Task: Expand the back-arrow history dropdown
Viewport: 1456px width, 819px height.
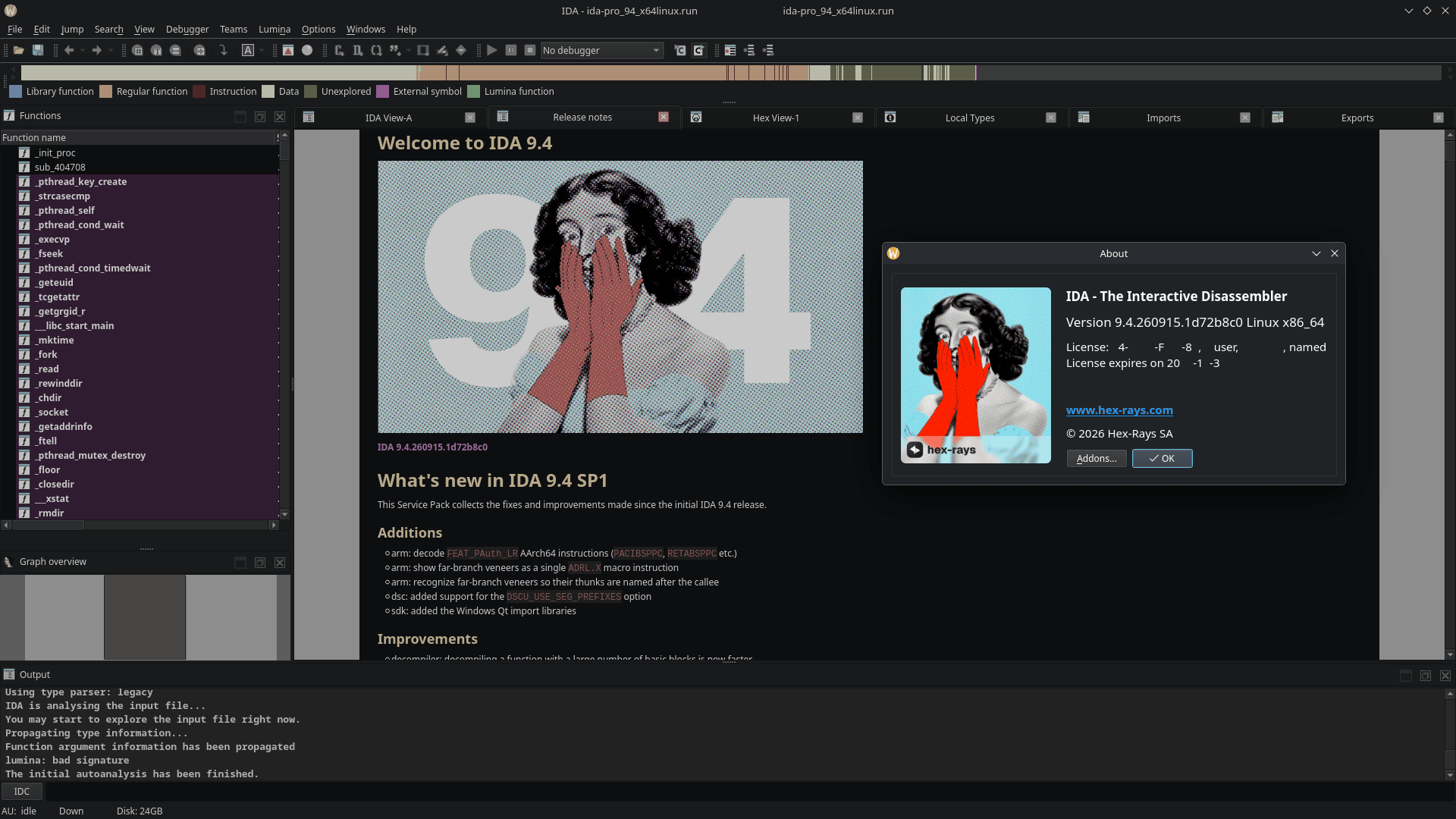Action: (x=82, y=50)
